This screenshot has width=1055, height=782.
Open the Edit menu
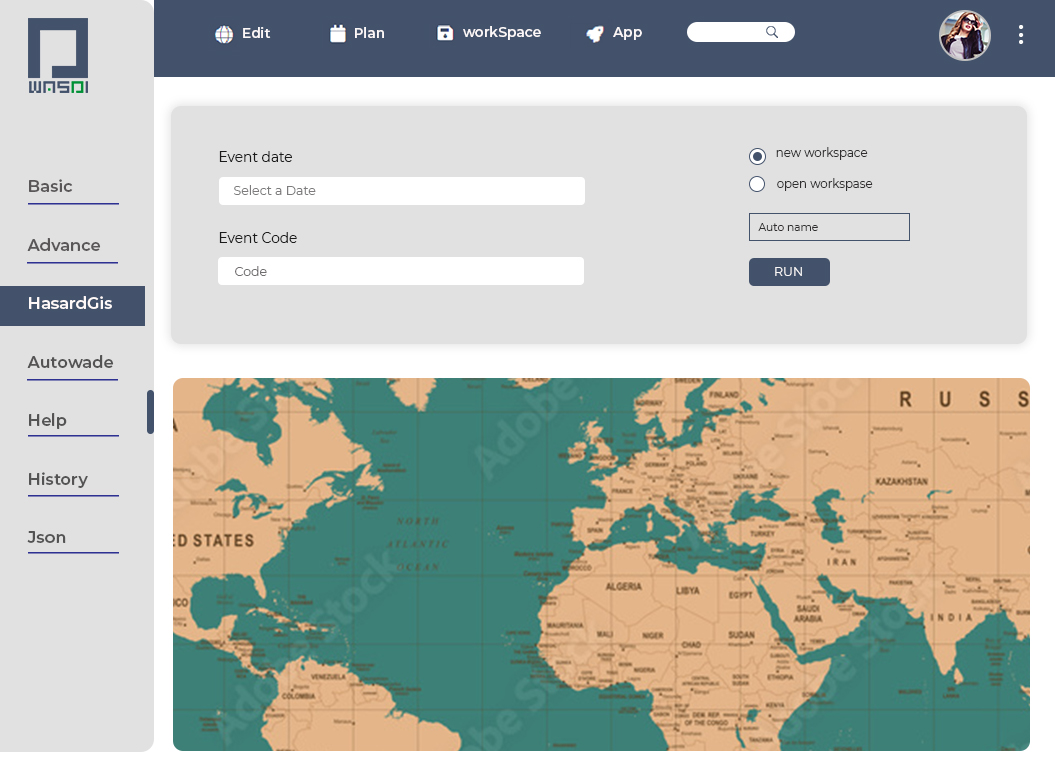[256, 33]
